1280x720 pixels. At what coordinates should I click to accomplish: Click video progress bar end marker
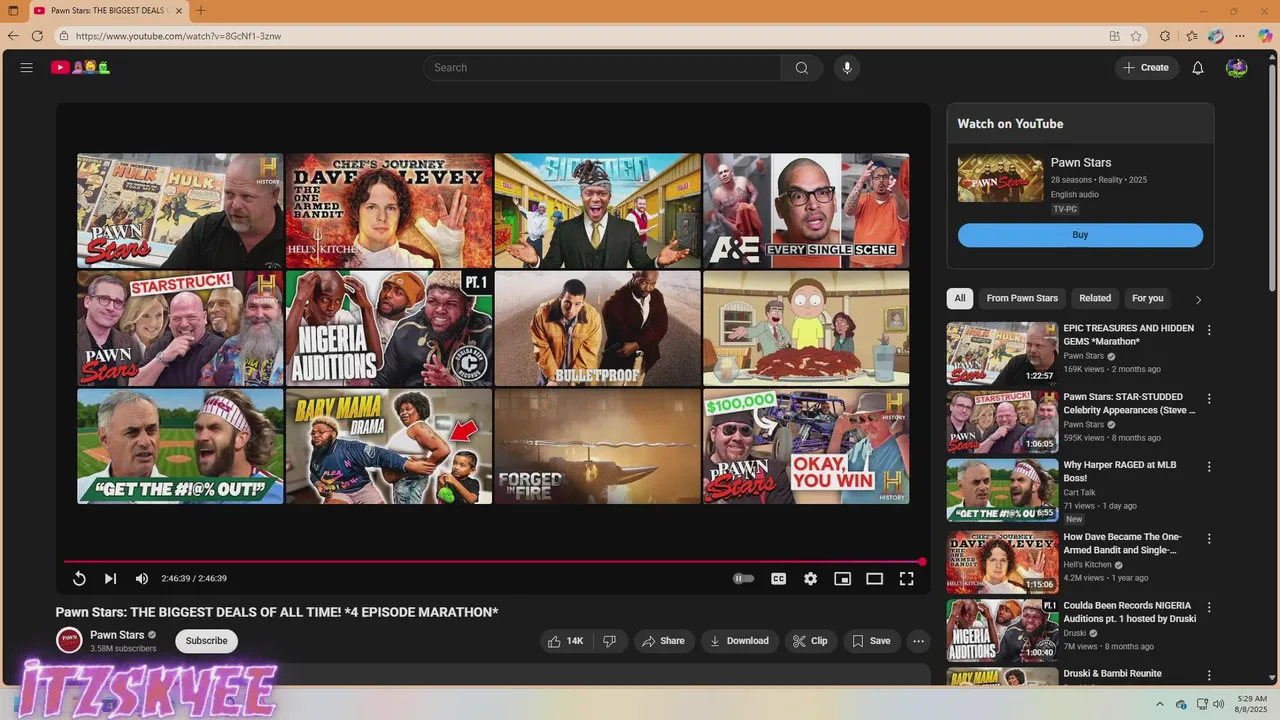(x=922, y=562)
